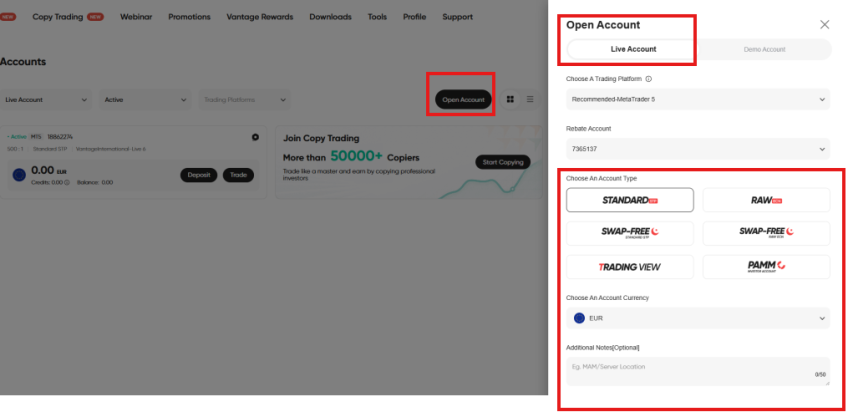Click the 0.00 EUR balance value
Image resolution: width=848 pixels, height=412 pixels.
49,171
